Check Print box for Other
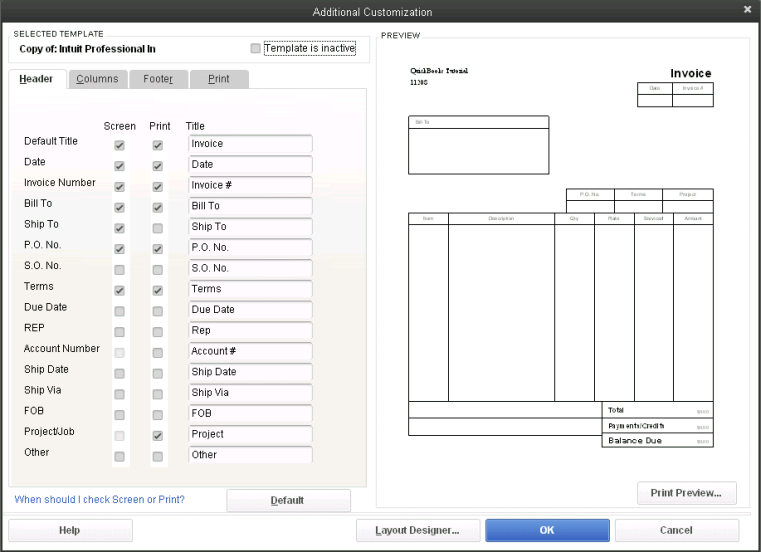 point(157,457)
